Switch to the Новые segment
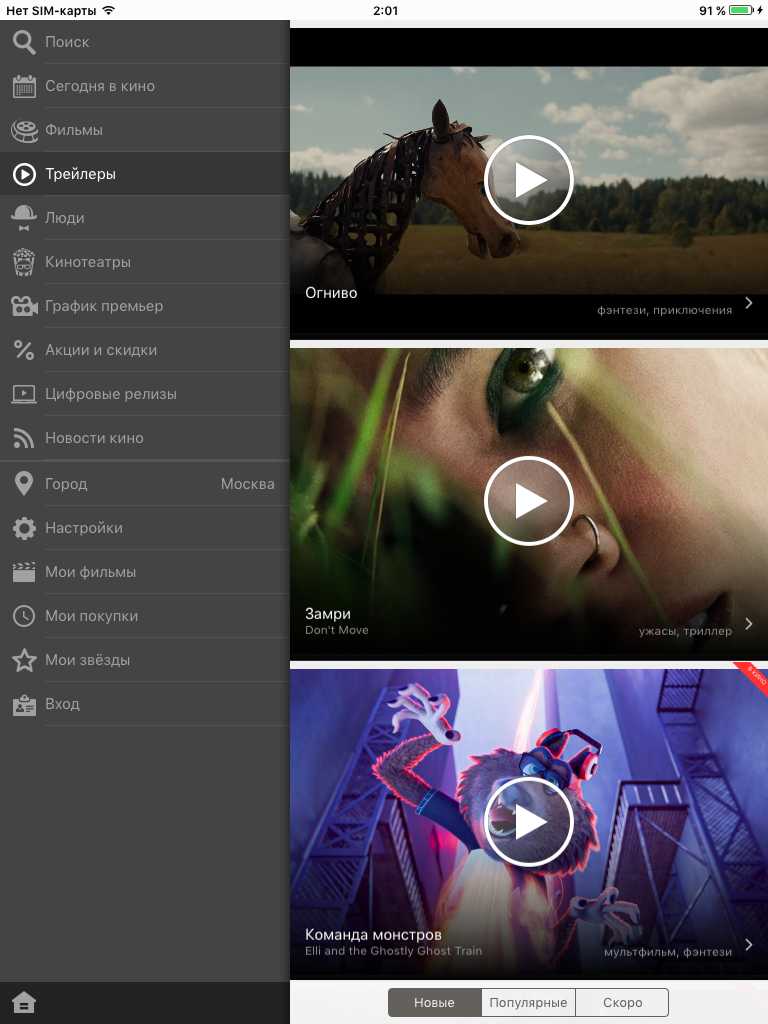The width and height of the screenshot is (768, 1024). [x=434, y=1003]
